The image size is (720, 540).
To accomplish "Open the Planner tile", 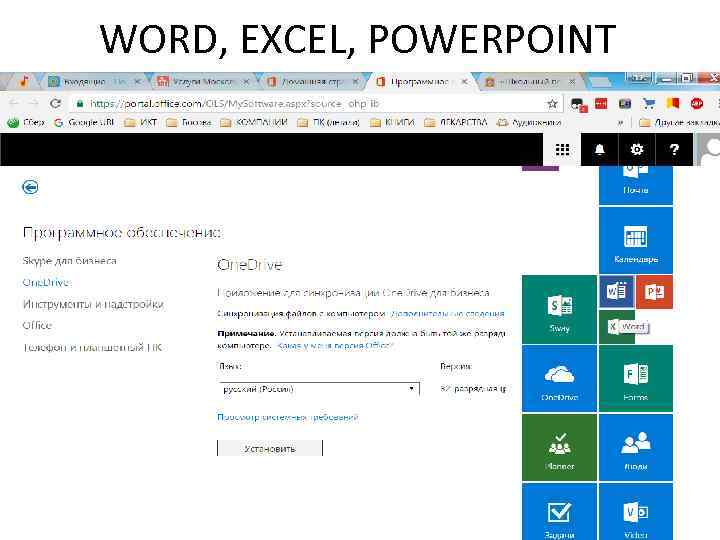I will [559, 447].
